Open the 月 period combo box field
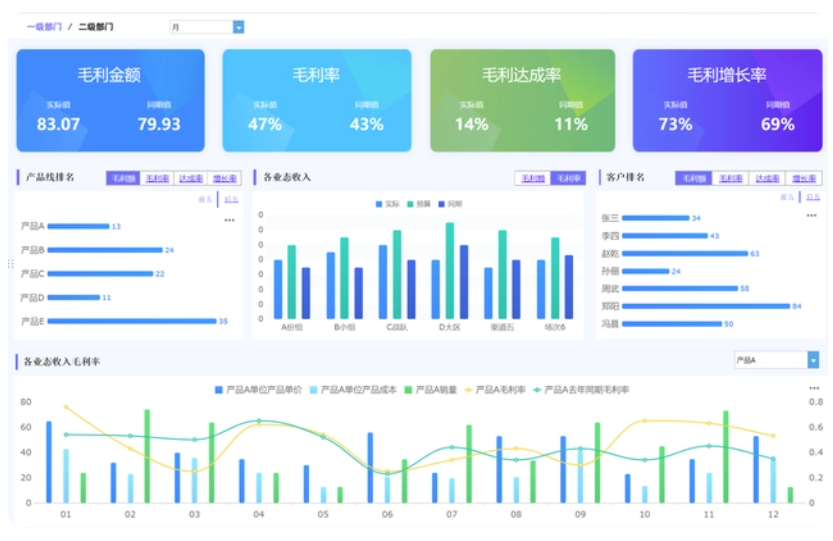This screenshot has height=541, width=833. click(207, 27)
